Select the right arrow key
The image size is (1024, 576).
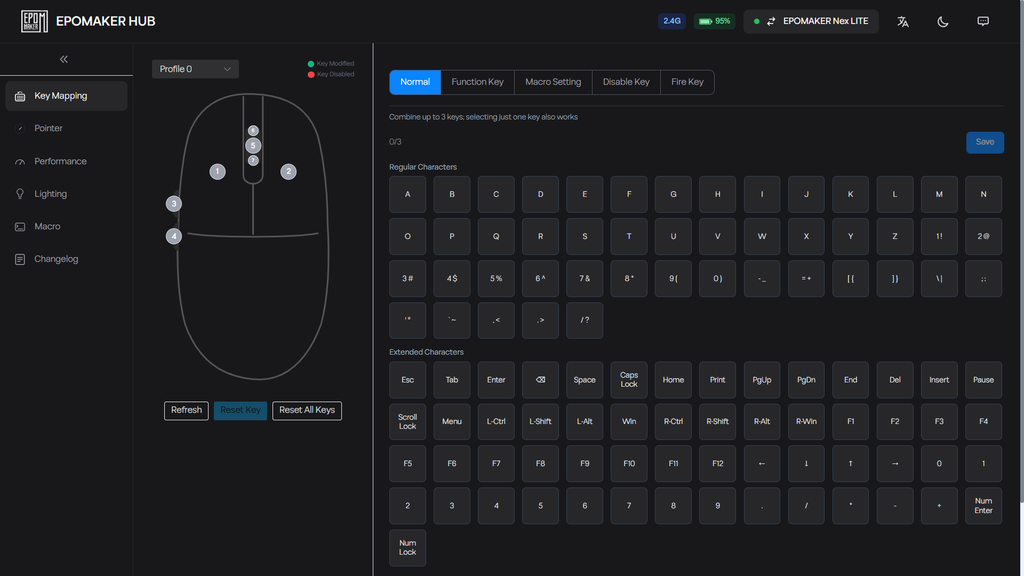[895, 464]
